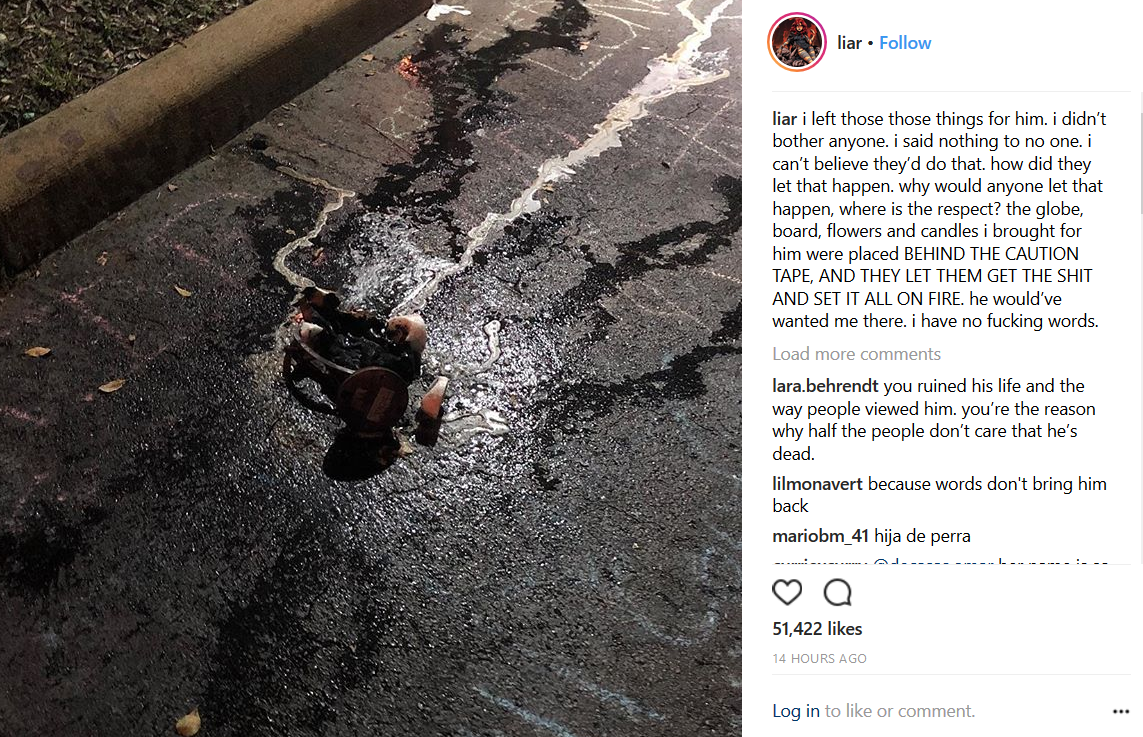Click the 14 hours ago timestamp
This screenshot has height=737, width=1143.
coord(819,658)
